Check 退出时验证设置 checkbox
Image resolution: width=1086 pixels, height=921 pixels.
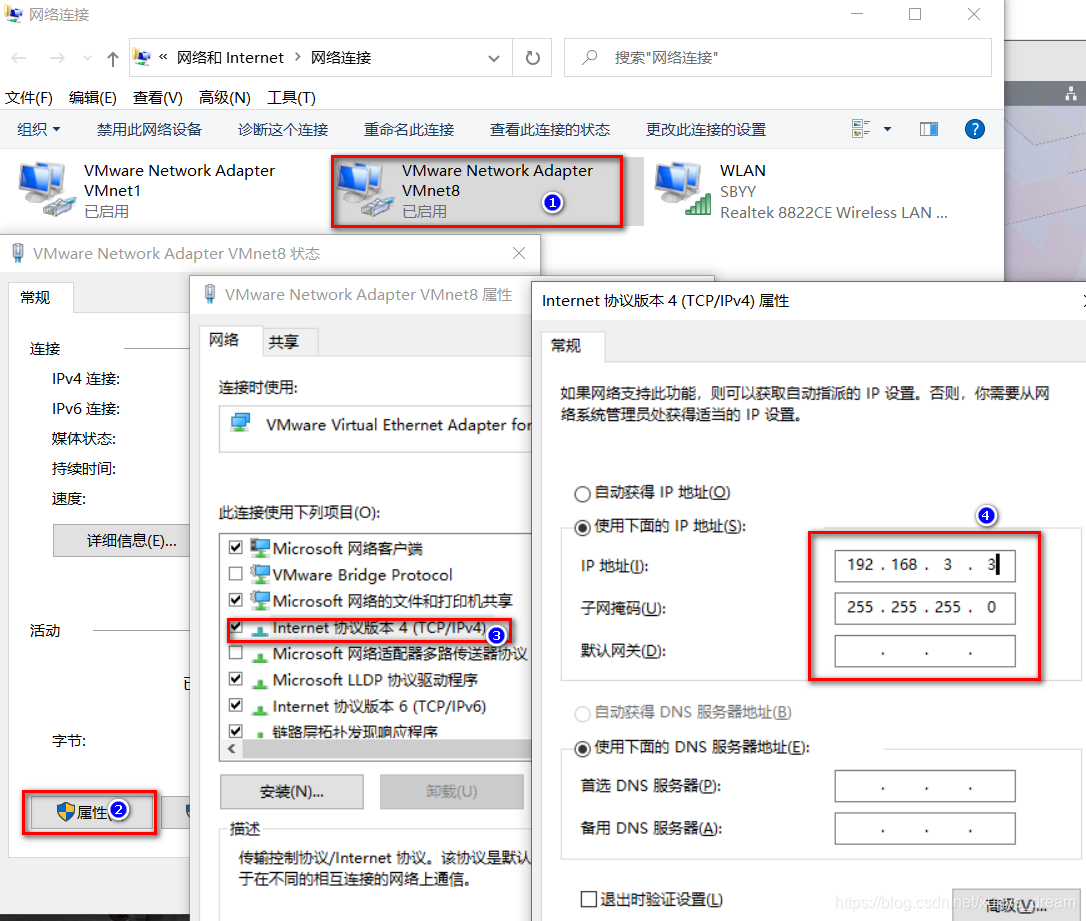pyautogui.click(x=589, y=900)
